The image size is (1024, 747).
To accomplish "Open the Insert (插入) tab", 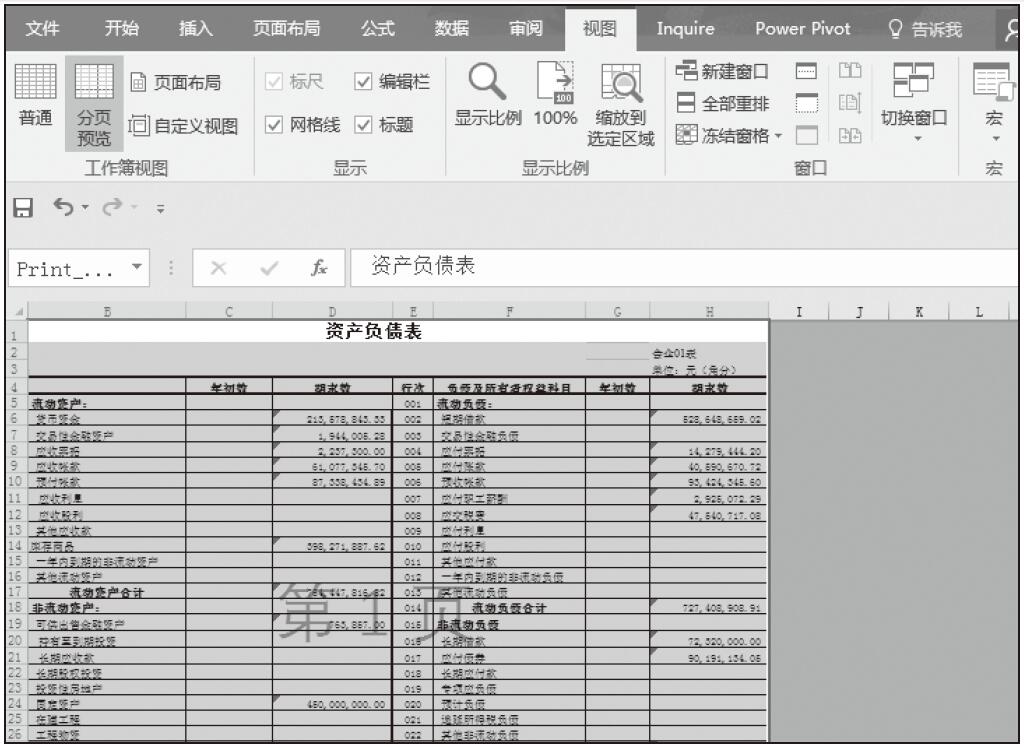I will 196,29.
